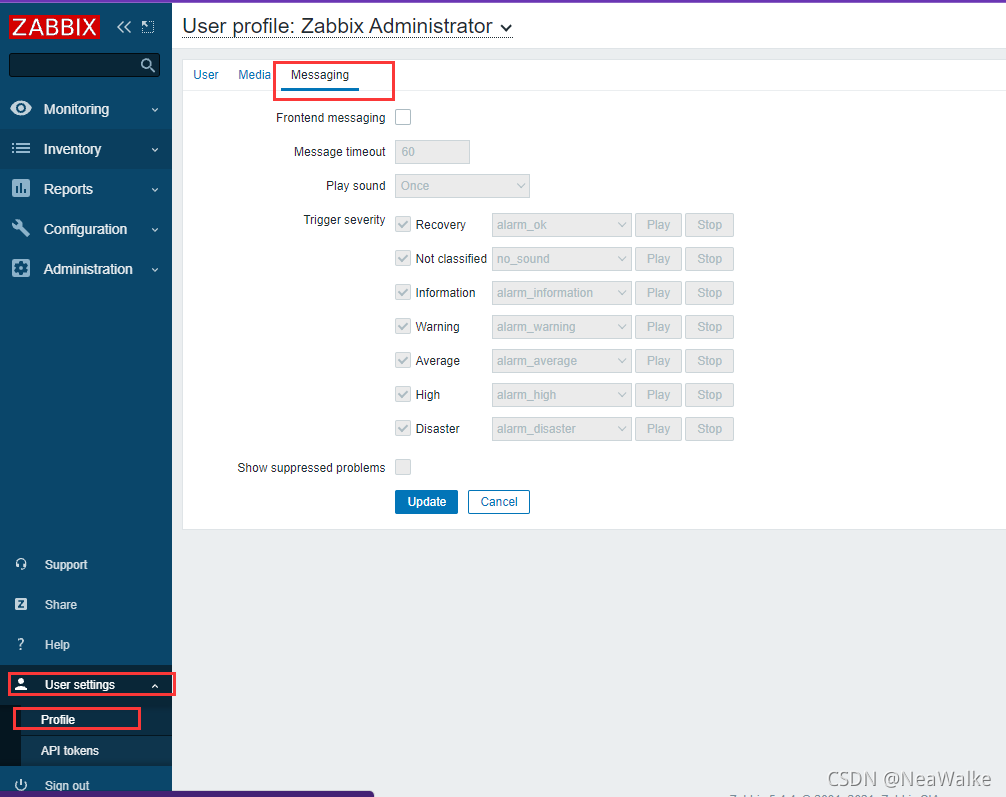
Task: Expand the Configuration menu chevron
Action: [x=155, y=230]
